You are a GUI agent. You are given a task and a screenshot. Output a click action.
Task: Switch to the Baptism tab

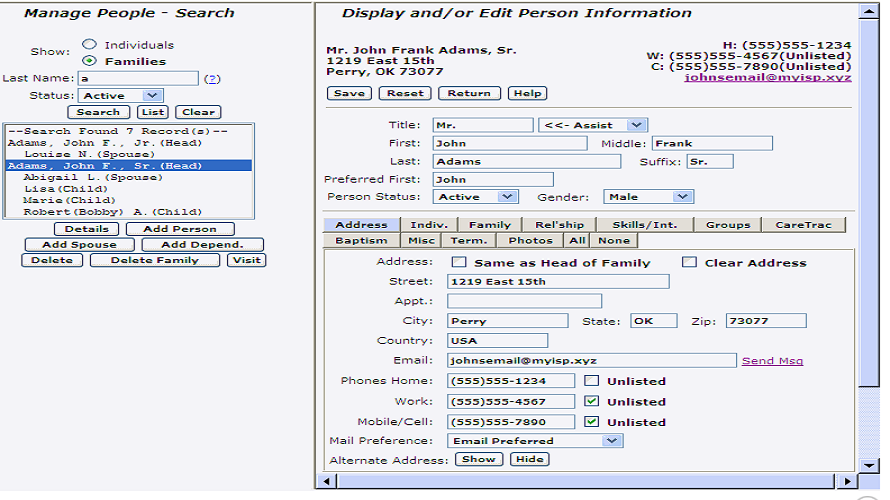coord(361,241)
